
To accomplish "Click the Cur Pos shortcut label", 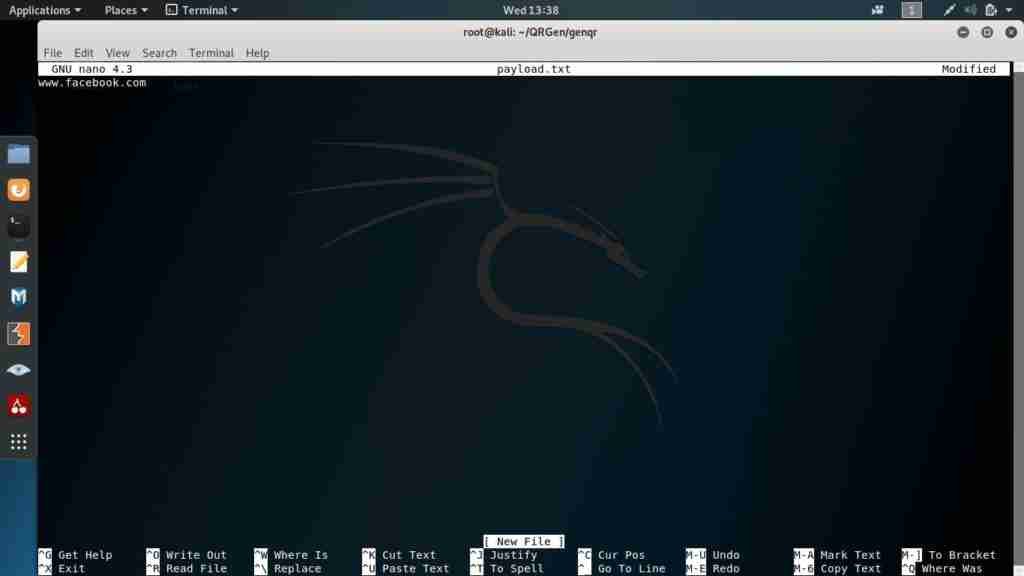I will (621, 554).
